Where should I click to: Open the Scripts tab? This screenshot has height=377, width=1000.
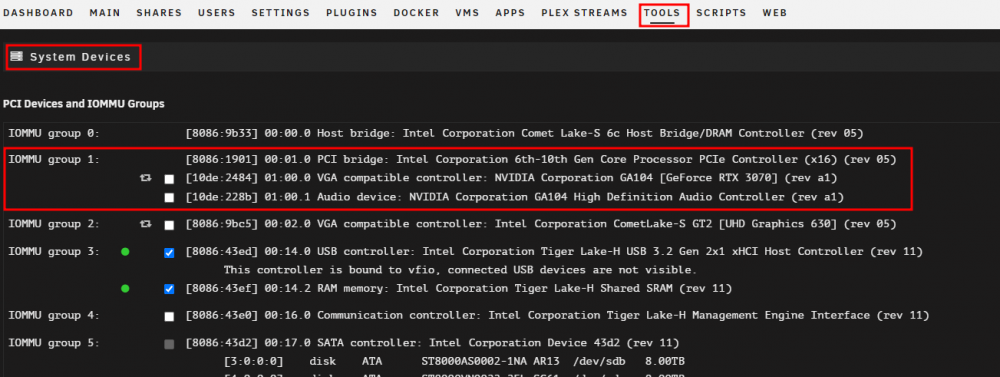[x=721, y=13]
